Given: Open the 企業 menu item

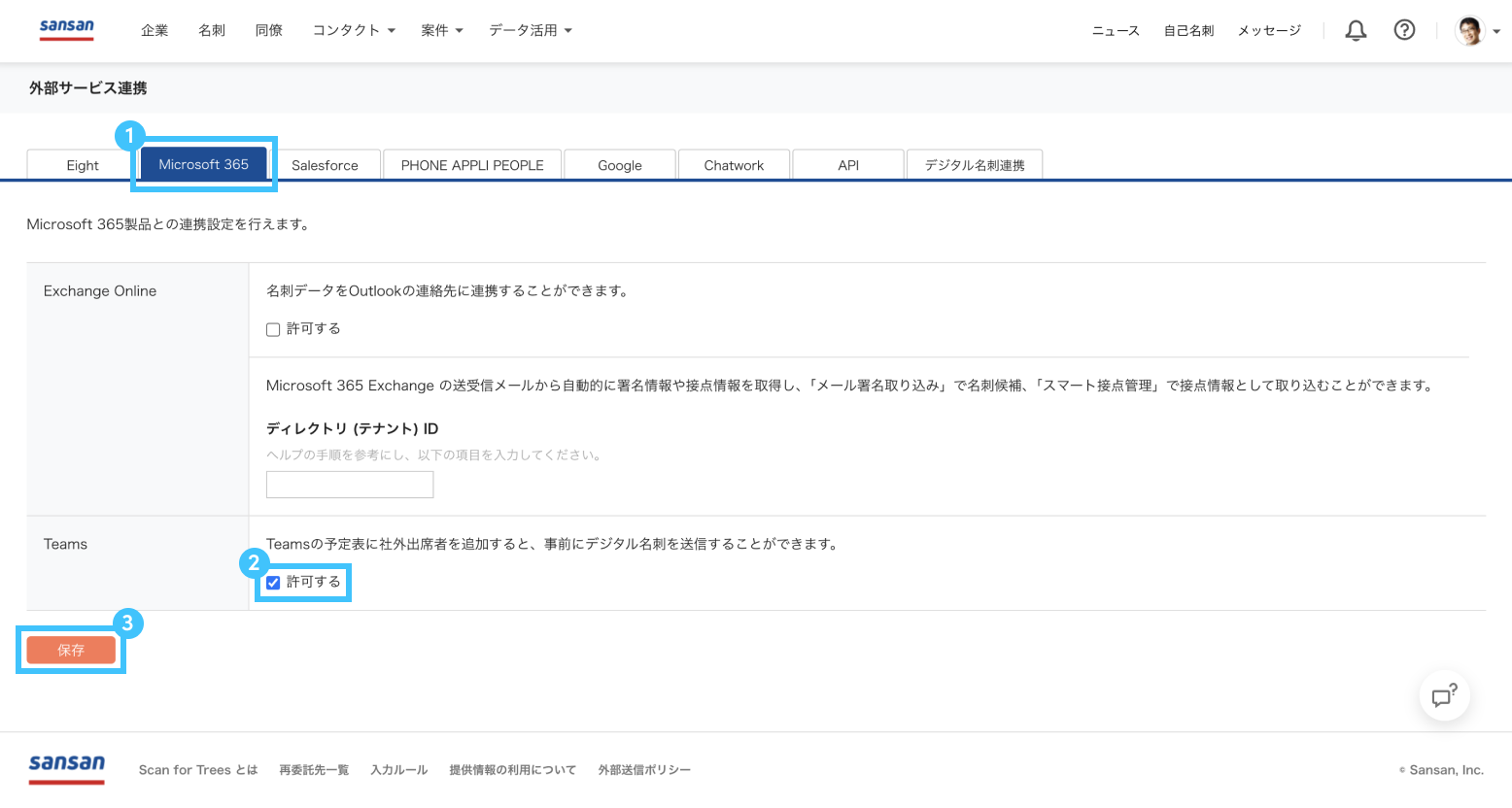Looking at the screenshot, I should [155, 30].
